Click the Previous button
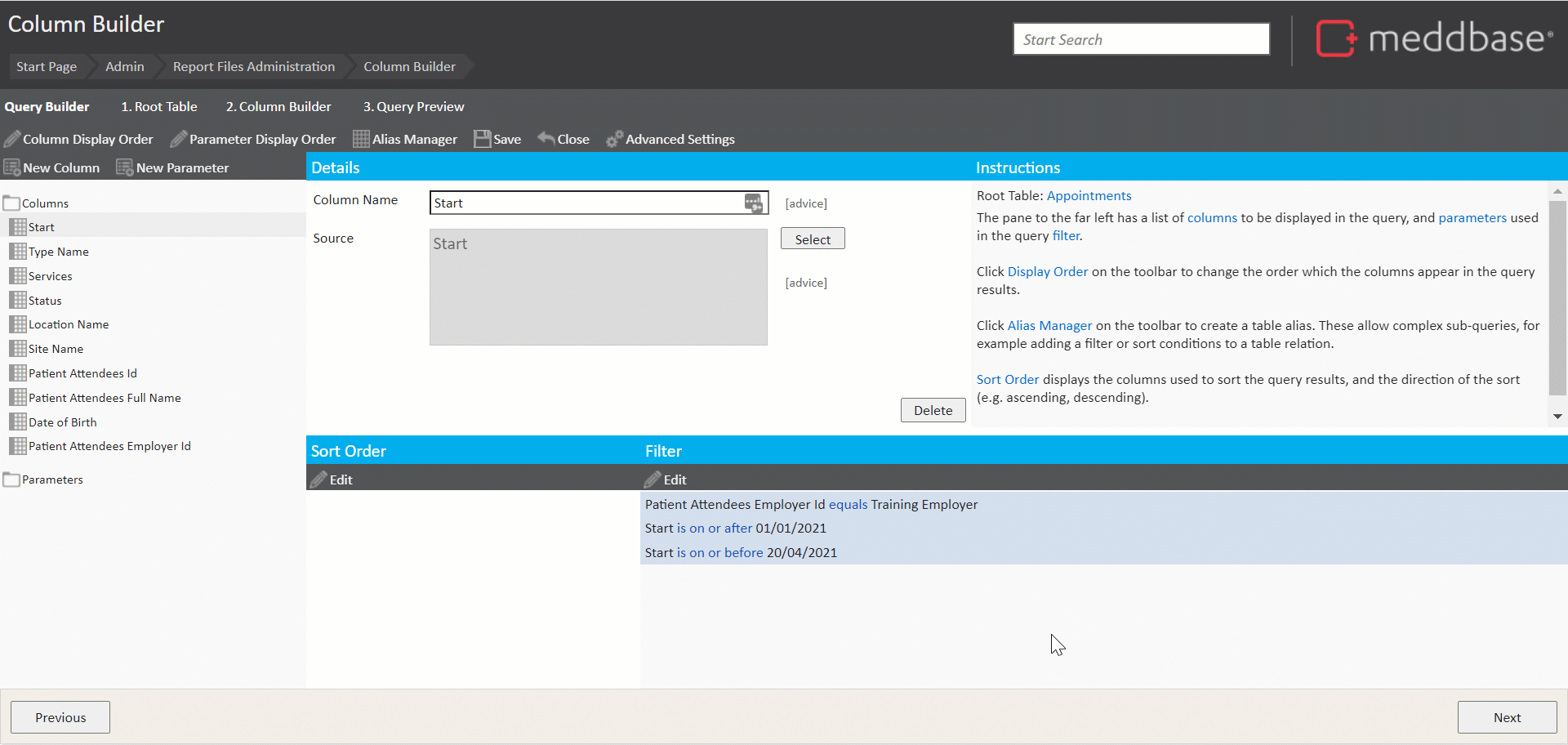The width and height of the screenshot is (1568, 745). pos(60,717)
